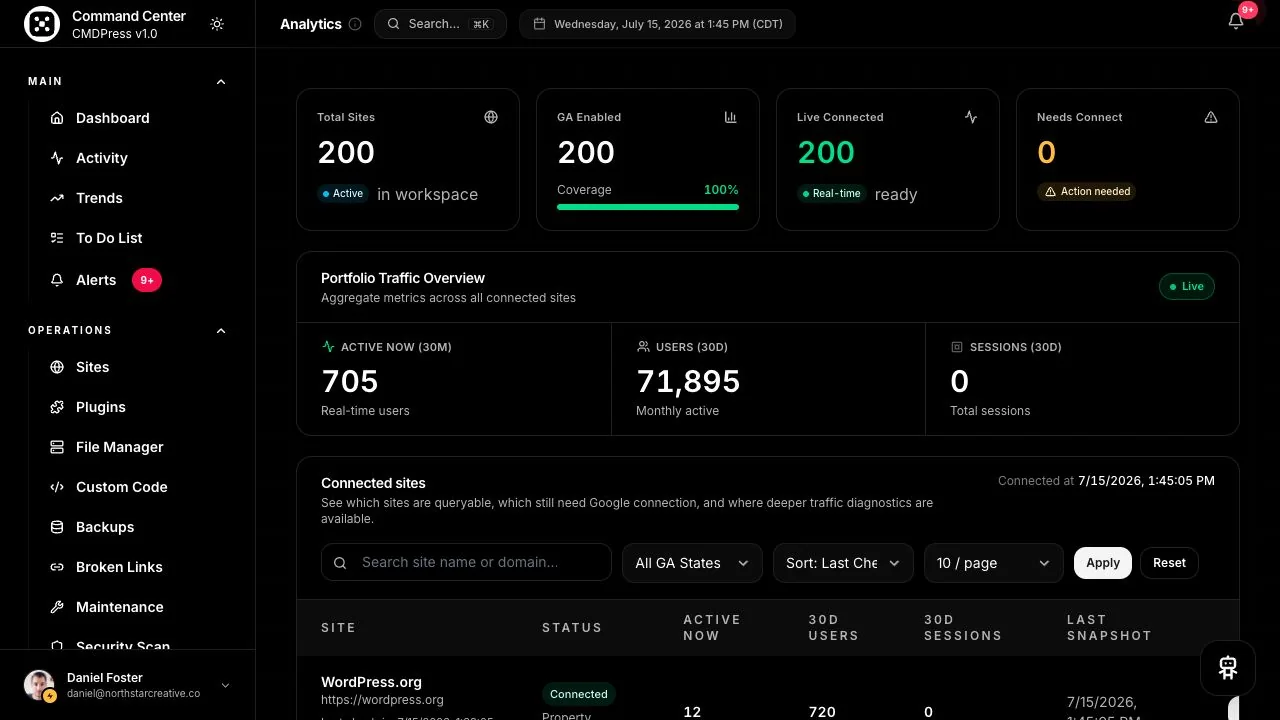Click the Alerts bell icon in sidebar
1280x720 pixels.
tap(57, 280)
